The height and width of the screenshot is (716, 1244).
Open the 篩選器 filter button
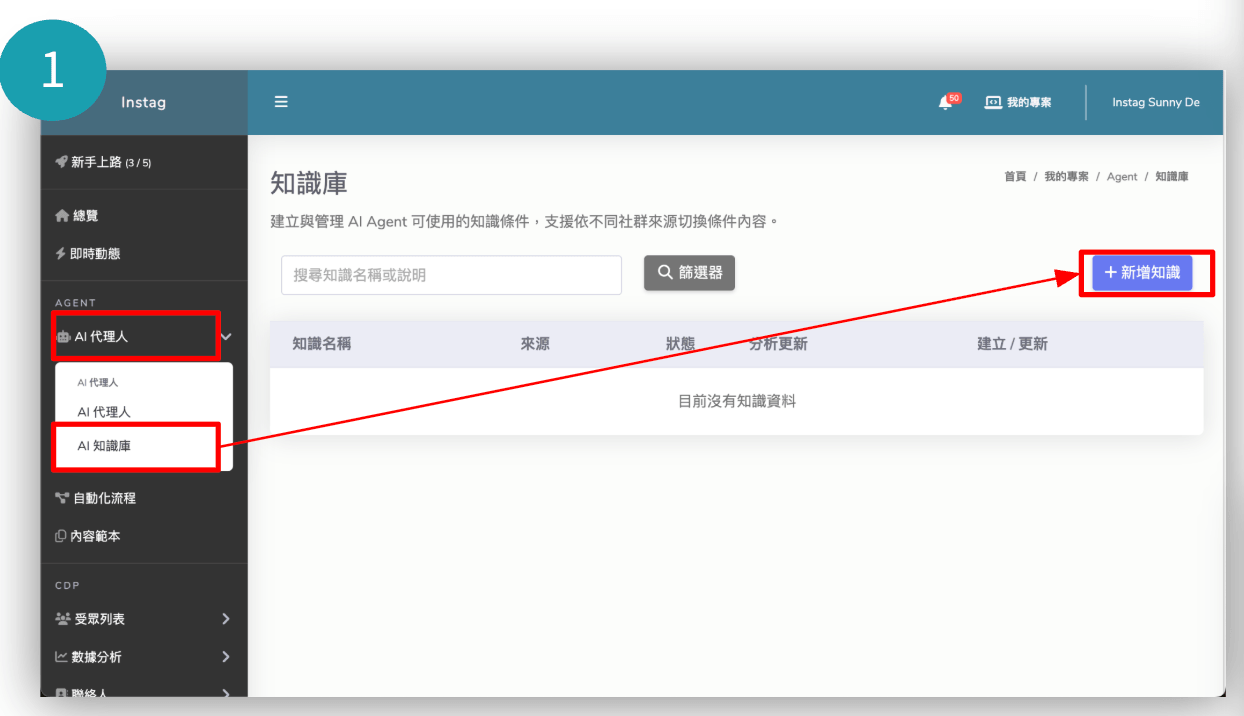[689, 273]
